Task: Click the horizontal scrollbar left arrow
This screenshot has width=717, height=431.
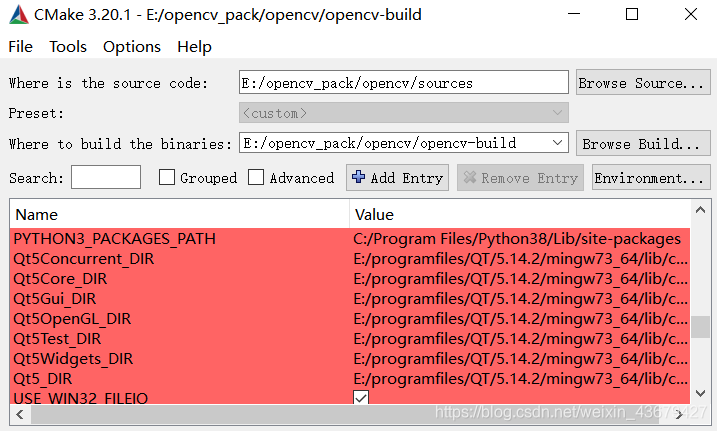Action: pyautogui.click(x=20, y=415)
